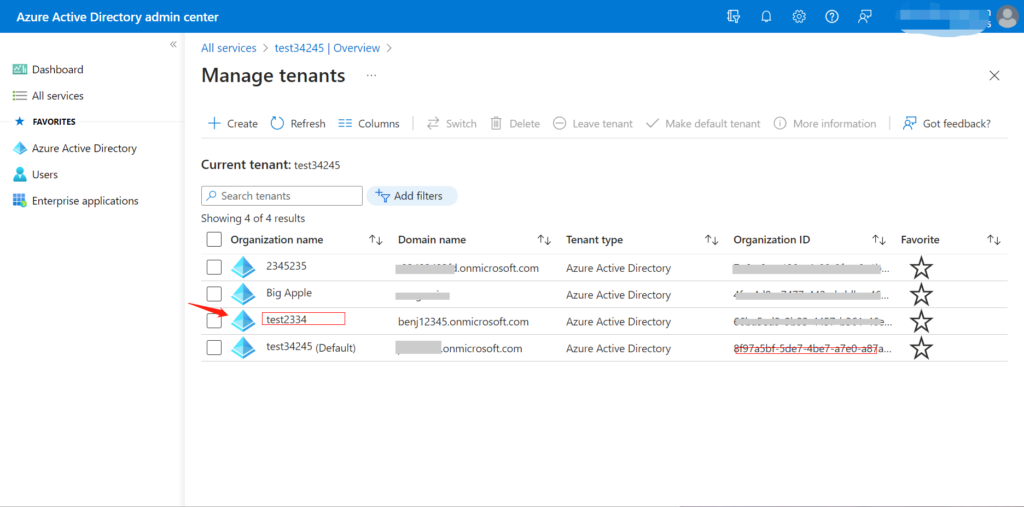Click the feedback icon in top header
The image size is (1024, 507).
(x=865, y=17)
